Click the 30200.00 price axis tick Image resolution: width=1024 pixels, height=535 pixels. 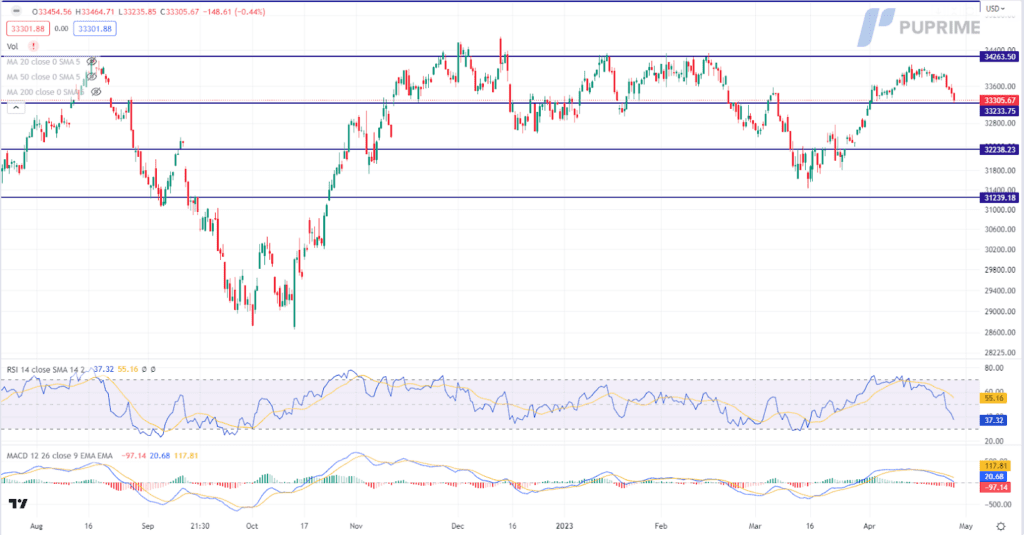pos(1000,250)
